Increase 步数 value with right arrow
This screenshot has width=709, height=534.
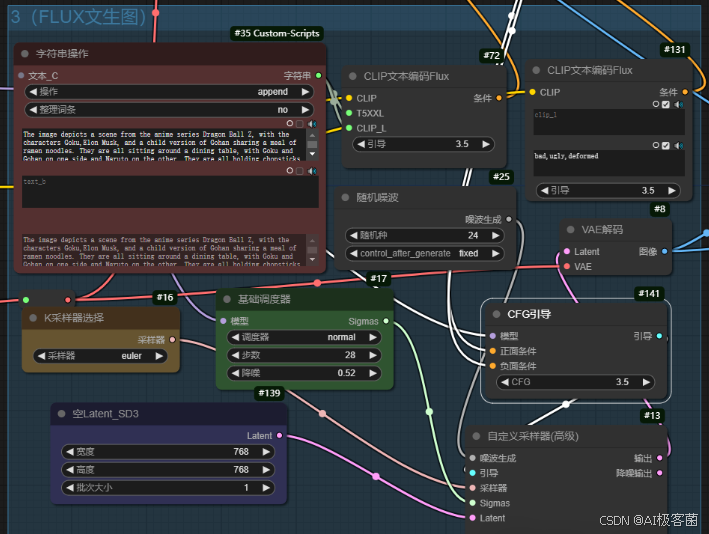click(373, 355)
